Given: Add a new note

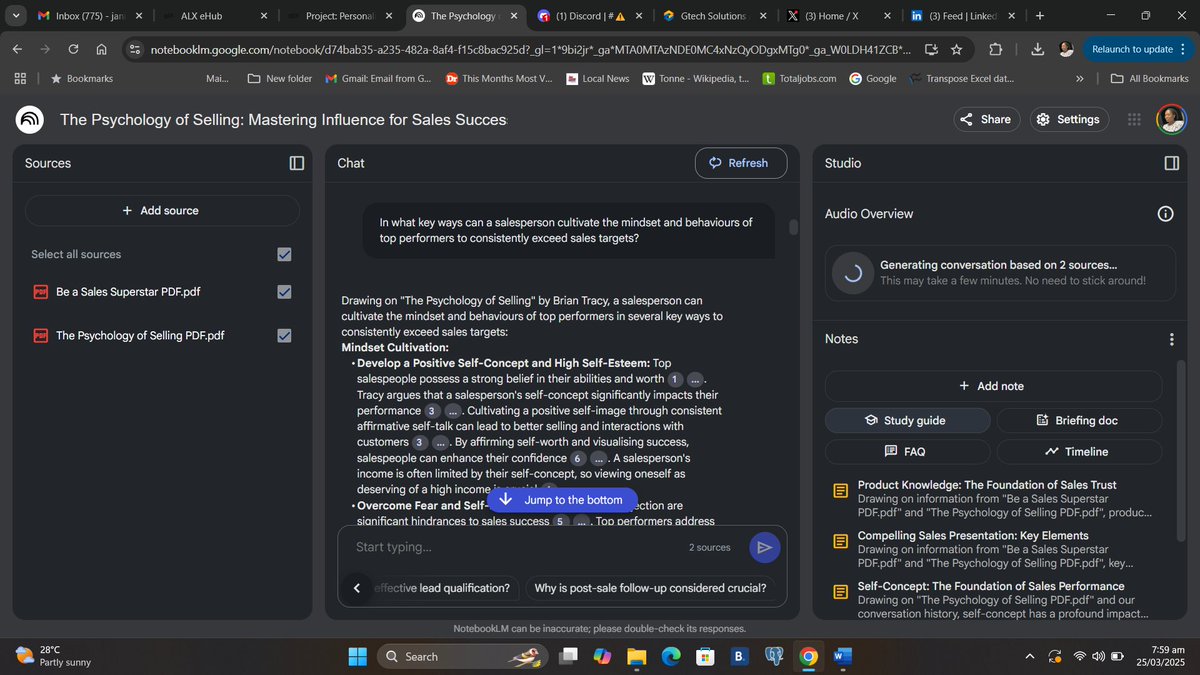Looking at the screenshot, I should click(993, 386).
